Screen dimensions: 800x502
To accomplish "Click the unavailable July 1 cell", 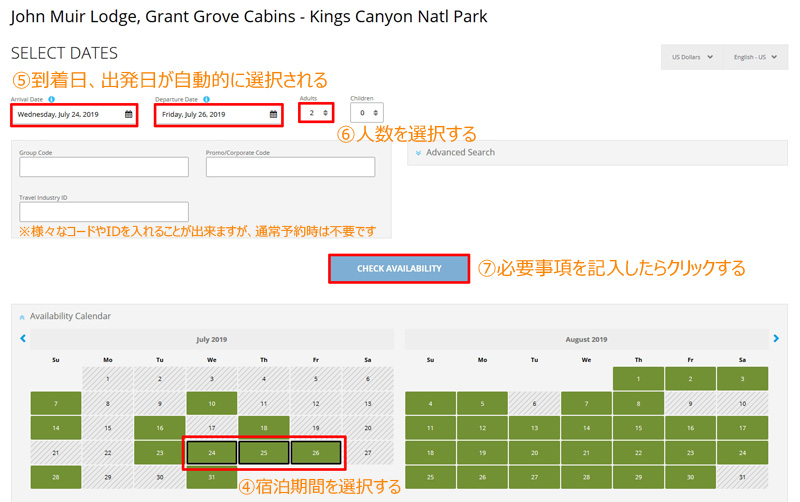I will click(x=108, y=379).
